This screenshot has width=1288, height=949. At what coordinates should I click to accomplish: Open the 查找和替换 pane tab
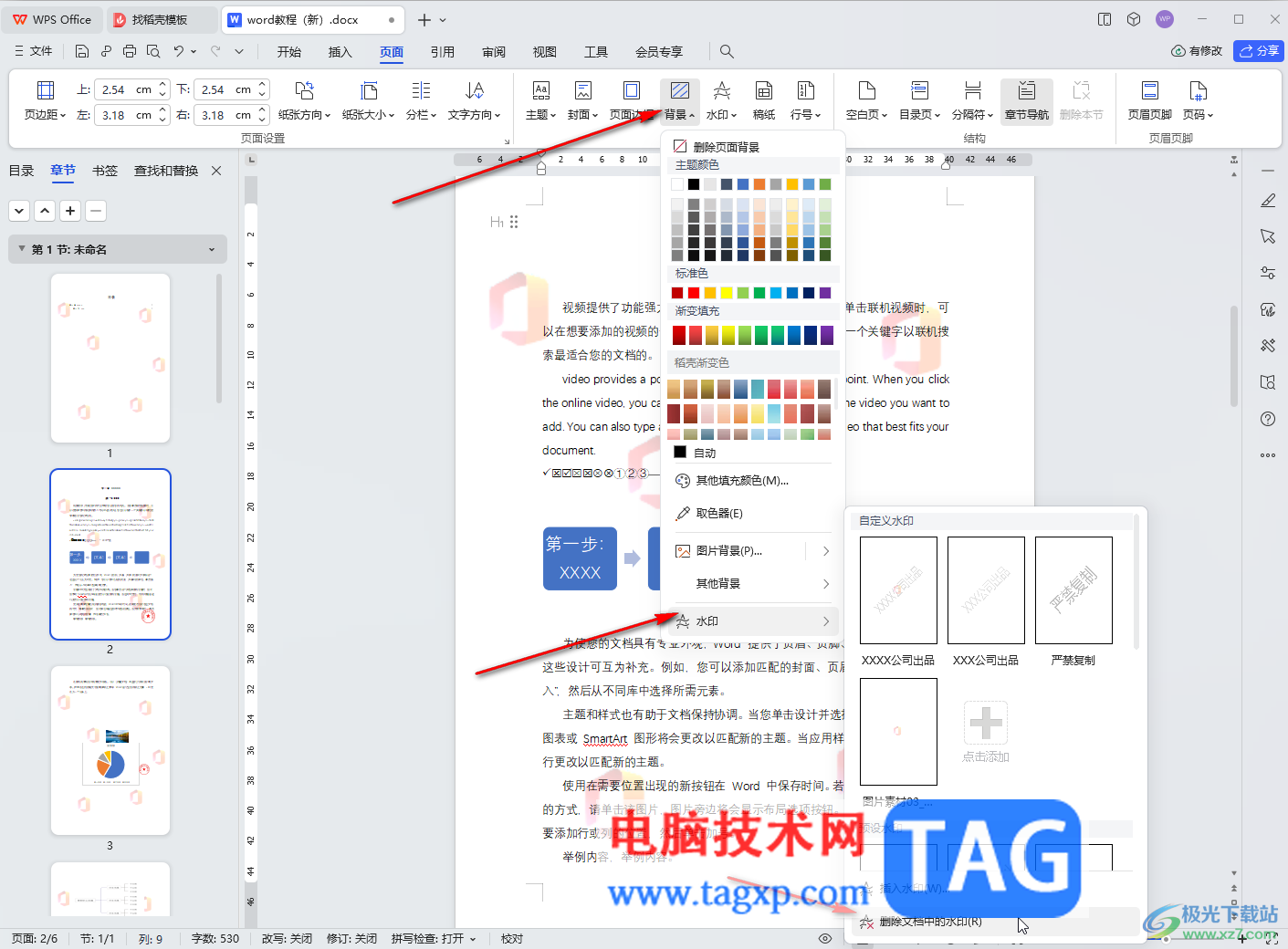coord(166,171)
